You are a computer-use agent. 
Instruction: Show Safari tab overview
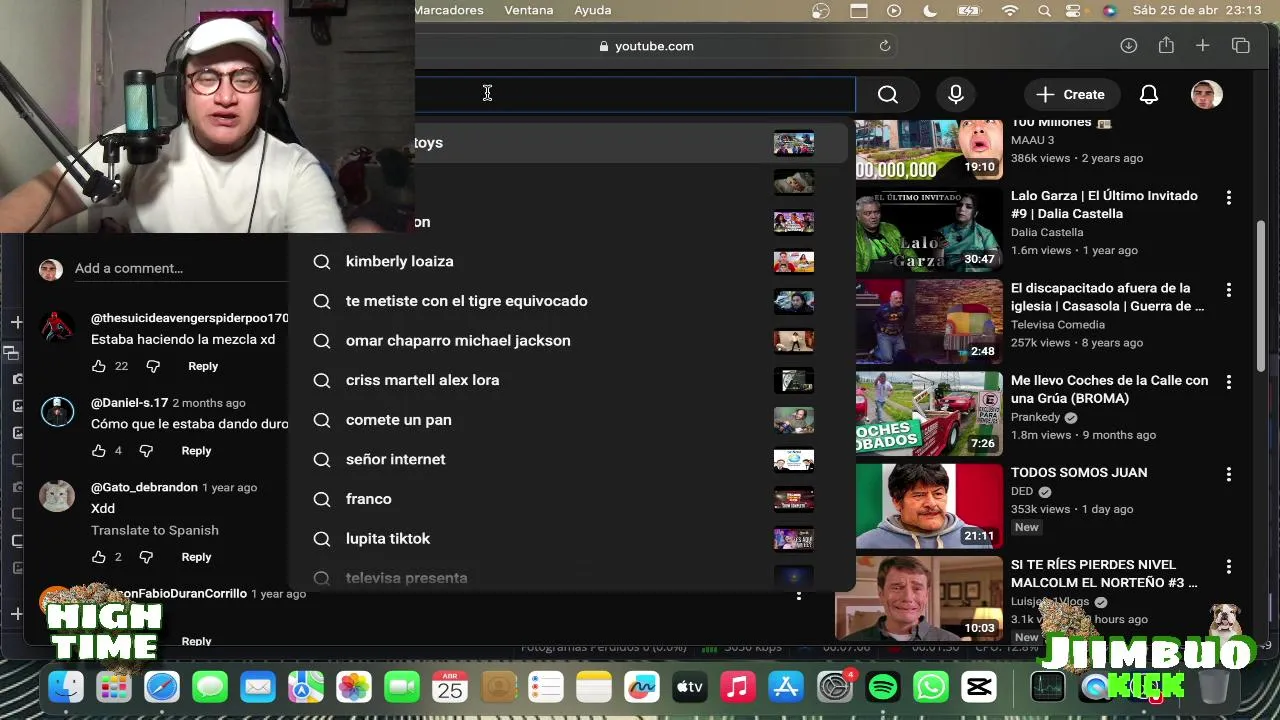(1241, 46)
